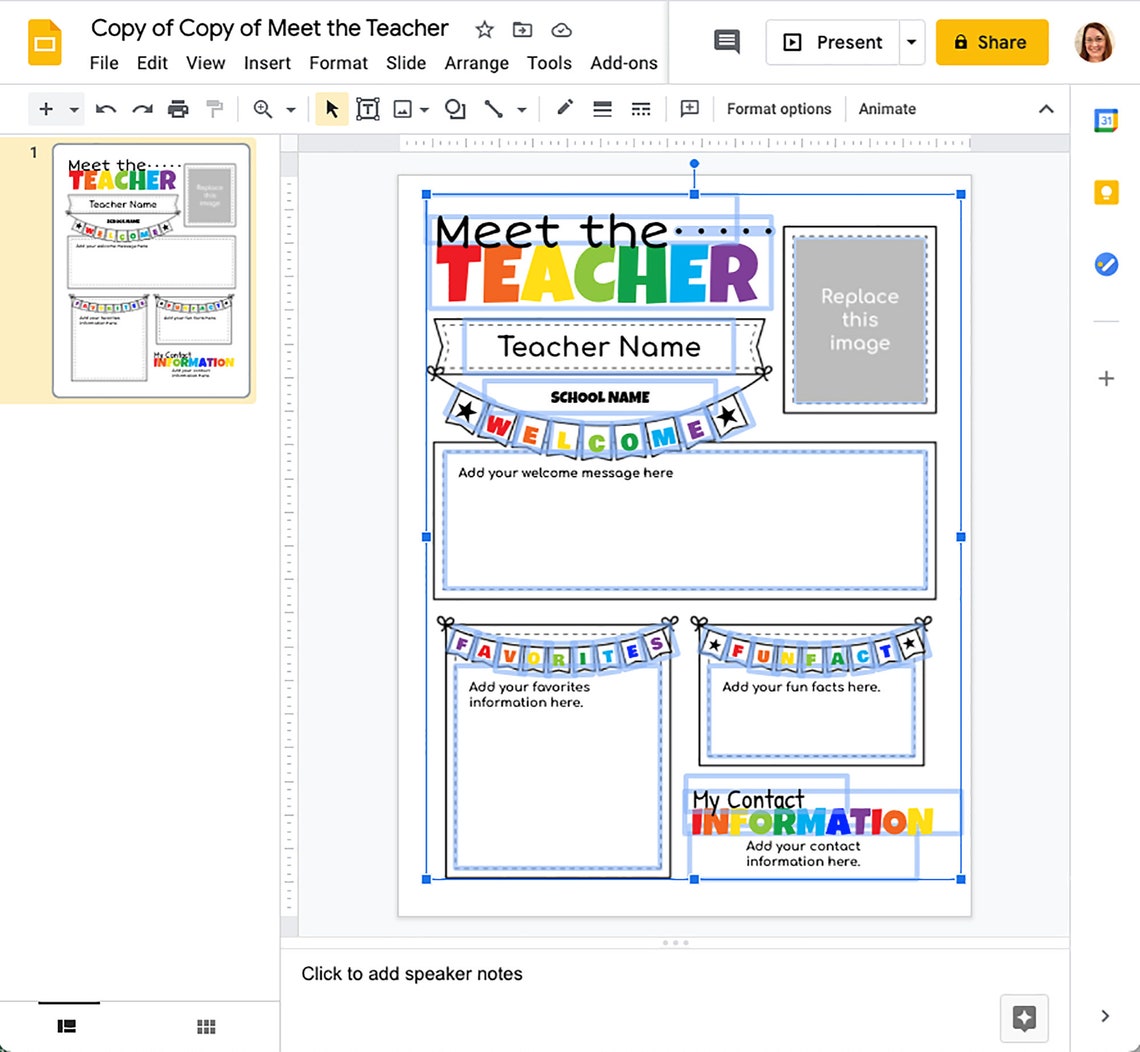The width and height of the screenshot is (1140, 1052).
Task: Open the comment history icon
Action: coord(725,42)
